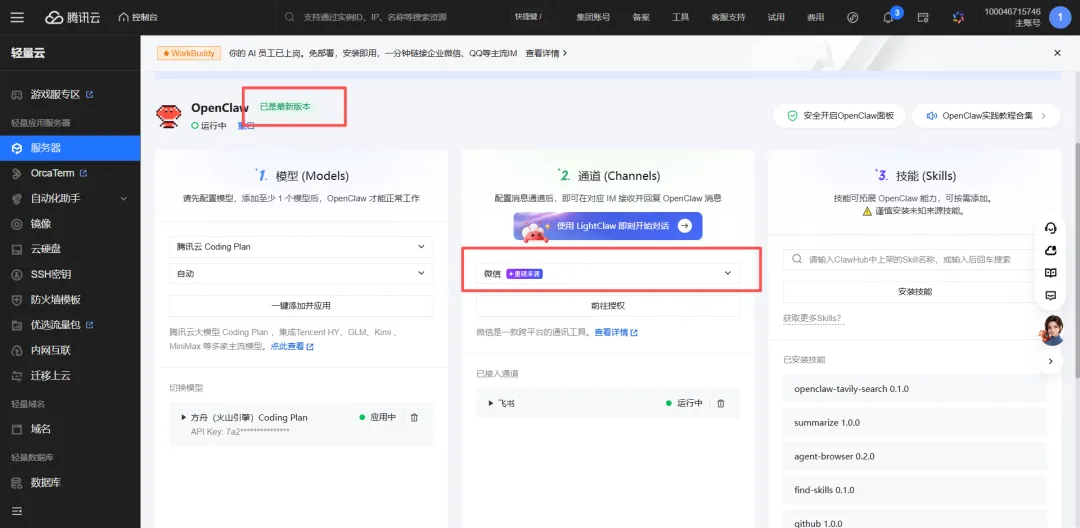
Task: Click the 一键添加并应用 button
Action: [x=301, y=306]
